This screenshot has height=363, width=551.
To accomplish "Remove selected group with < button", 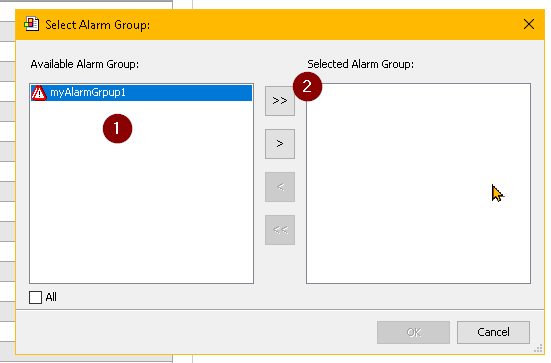I will point(280,187).
